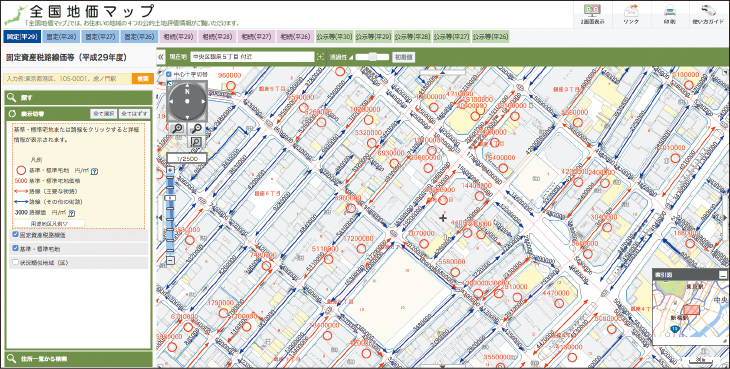This screenshot has height=369, width=730.
Task: Click the 全てはずす button
Action: pos(135,114)
